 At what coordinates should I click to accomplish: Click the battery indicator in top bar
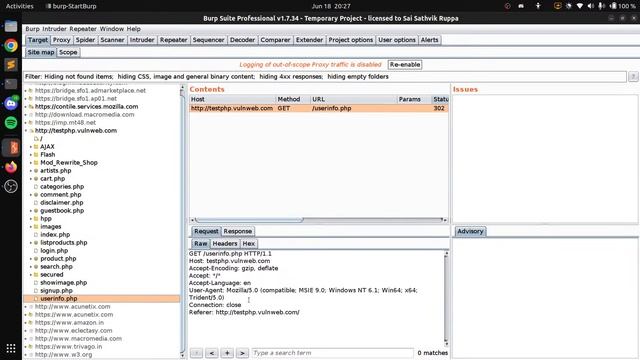click(x=622, y=6)
